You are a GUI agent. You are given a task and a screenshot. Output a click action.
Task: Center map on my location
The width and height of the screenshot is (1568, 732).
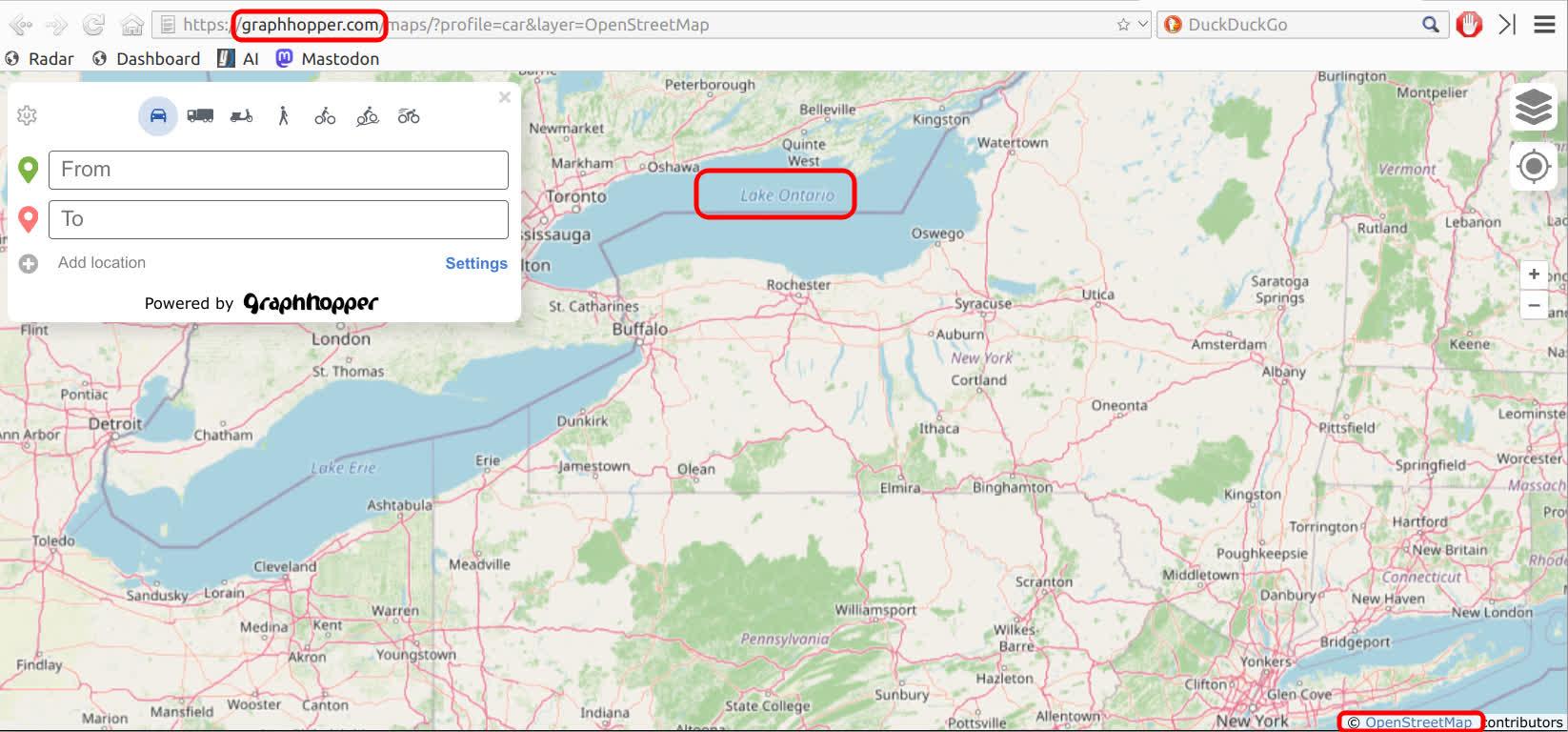(1534, 166)
